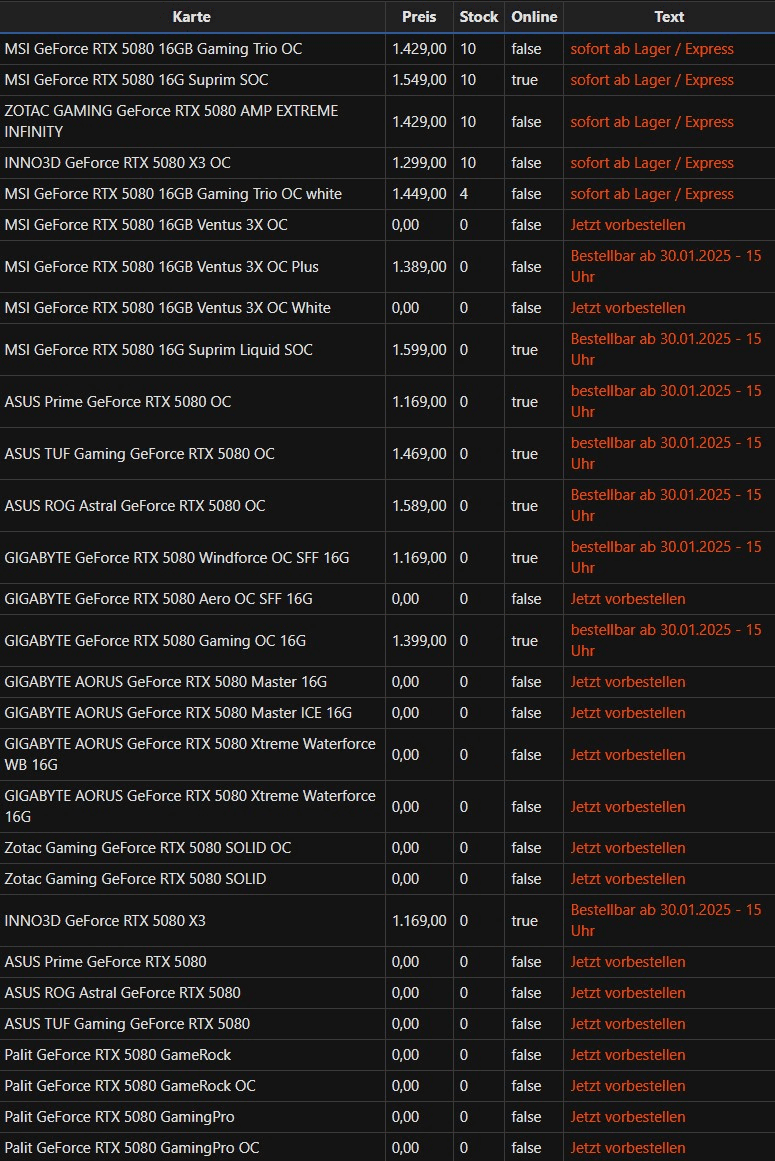Click stock value 10 for INNO3D X3 OC

coord(468,163)
